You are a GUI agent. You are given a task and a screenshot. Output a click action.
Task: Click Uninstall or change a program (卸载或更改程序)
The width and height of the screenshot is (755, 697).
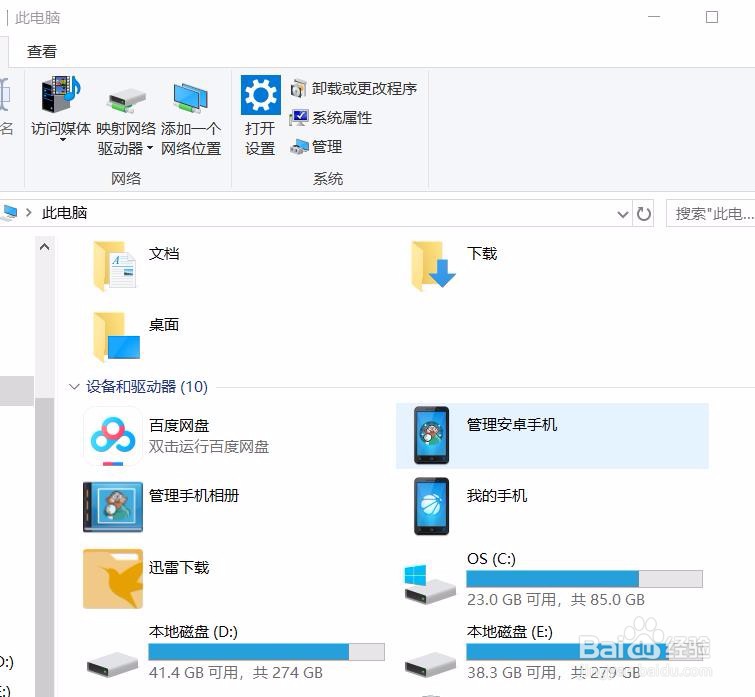pos(353,89)
